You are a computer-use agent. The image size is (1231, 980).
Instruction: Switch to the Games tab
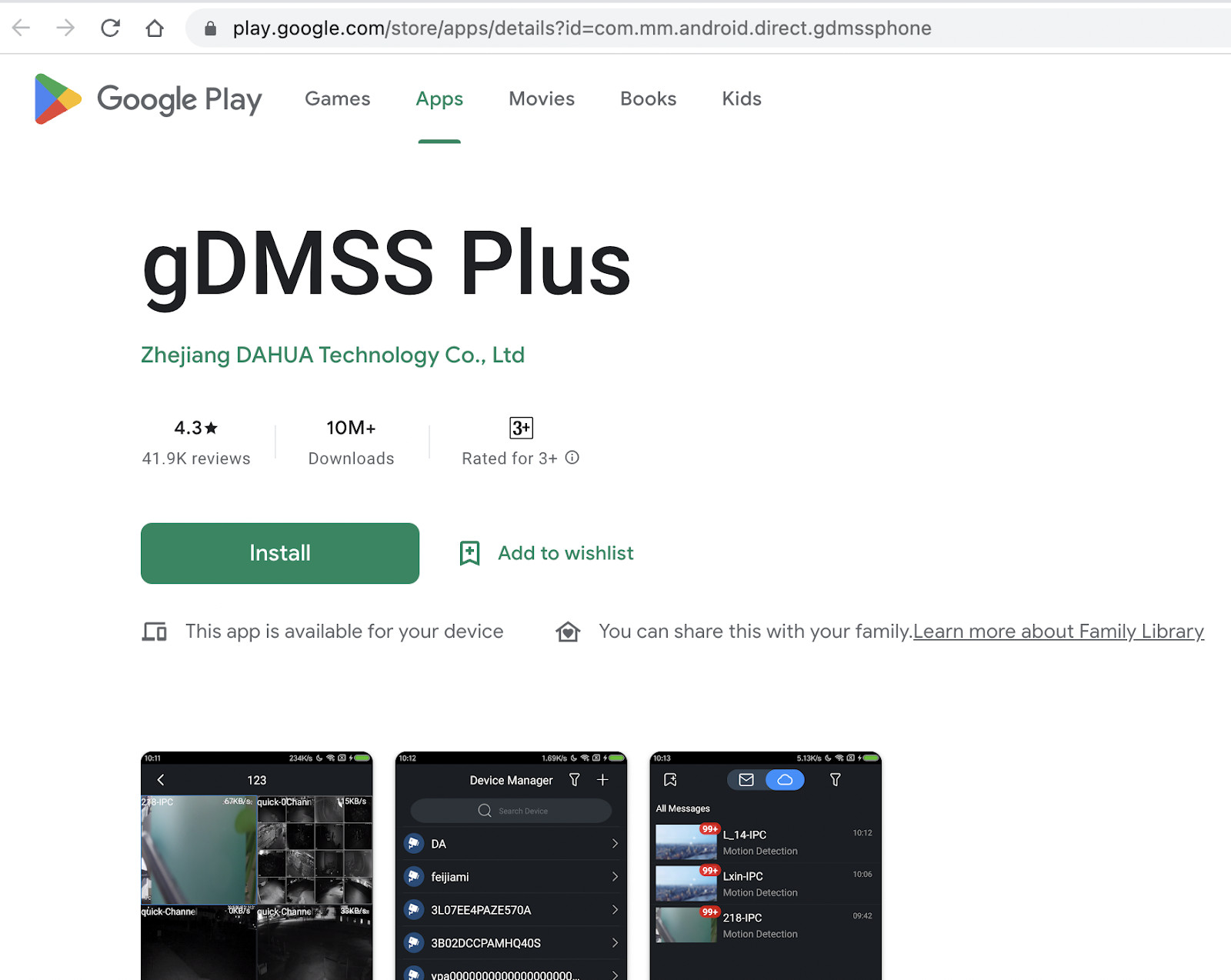pos(337,99)
